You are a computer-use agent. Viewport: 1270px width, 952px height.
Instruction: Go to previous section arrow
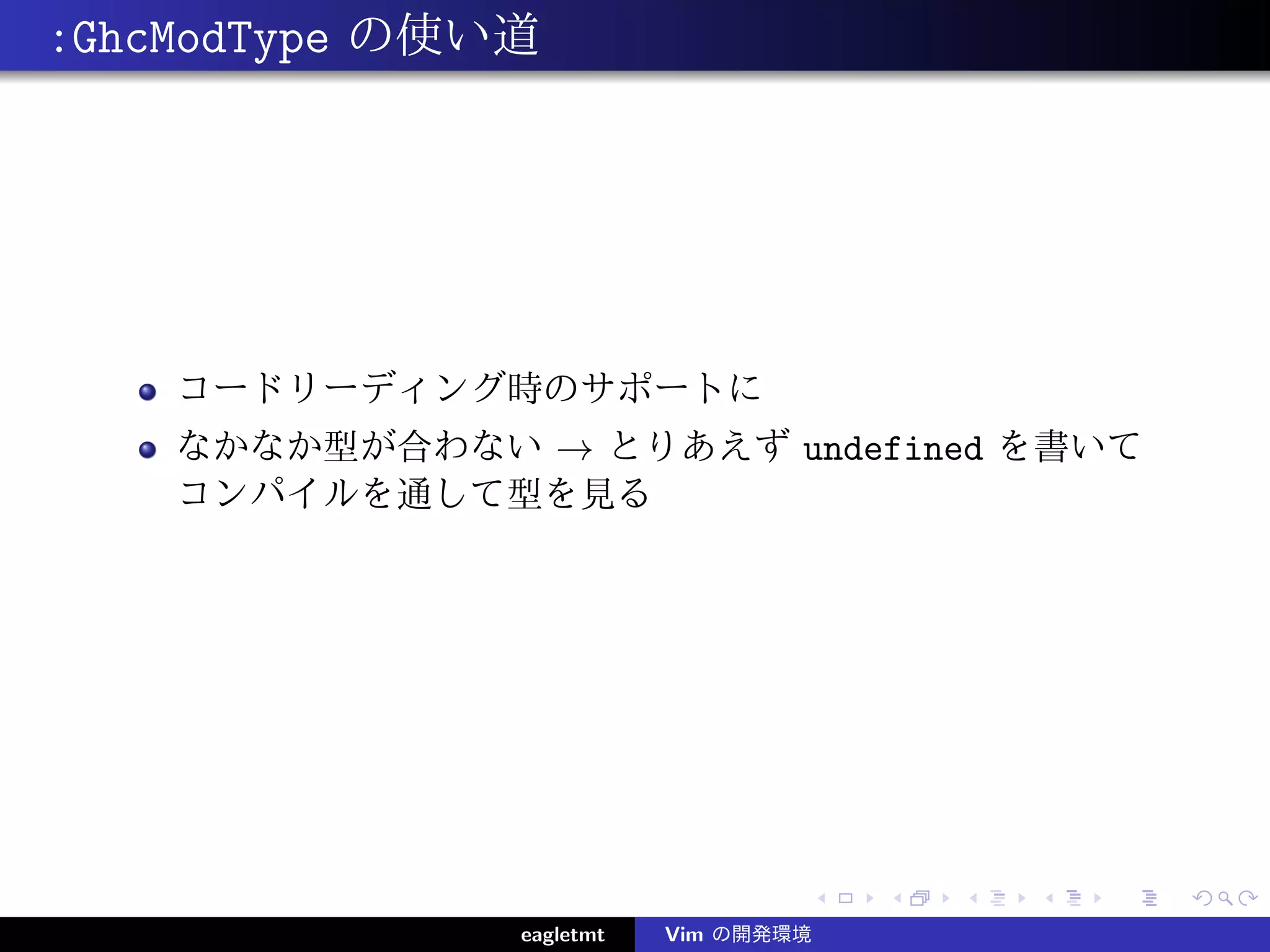click(x=1049, y=898)
